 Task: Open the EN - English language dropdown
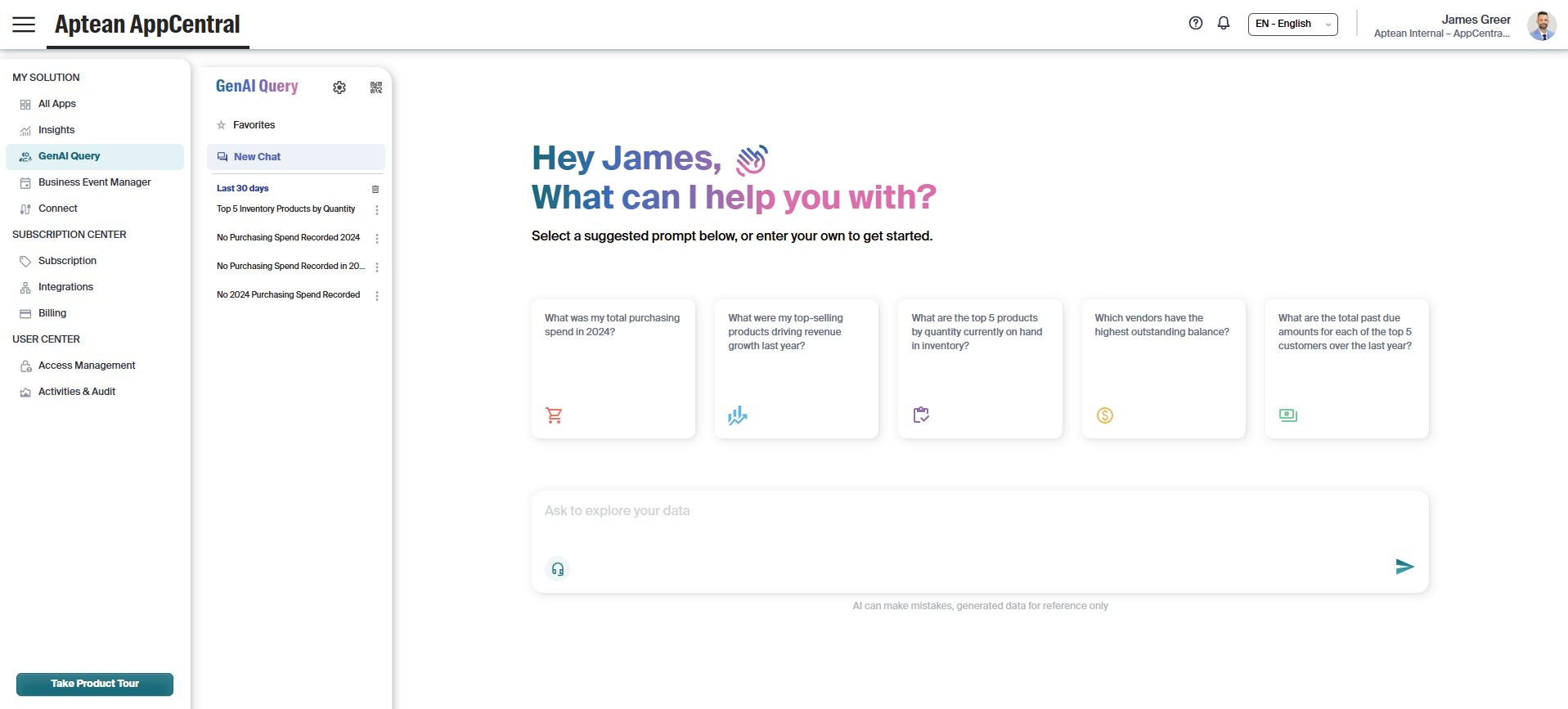(1292, 25)
